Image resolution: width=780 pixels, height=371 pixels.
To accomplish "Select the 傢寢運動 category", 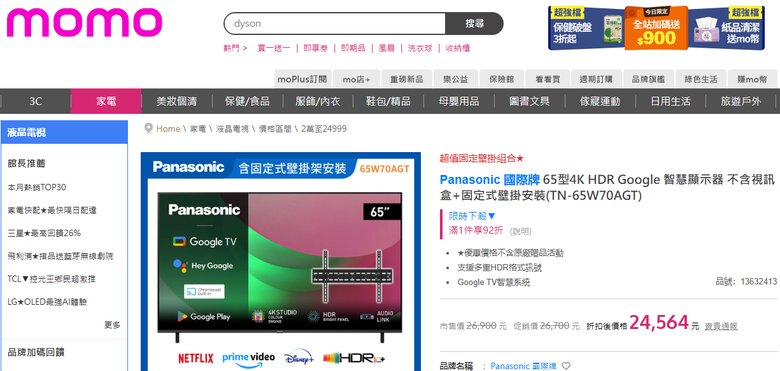I will pyautogui.click(x=600, y=101).
